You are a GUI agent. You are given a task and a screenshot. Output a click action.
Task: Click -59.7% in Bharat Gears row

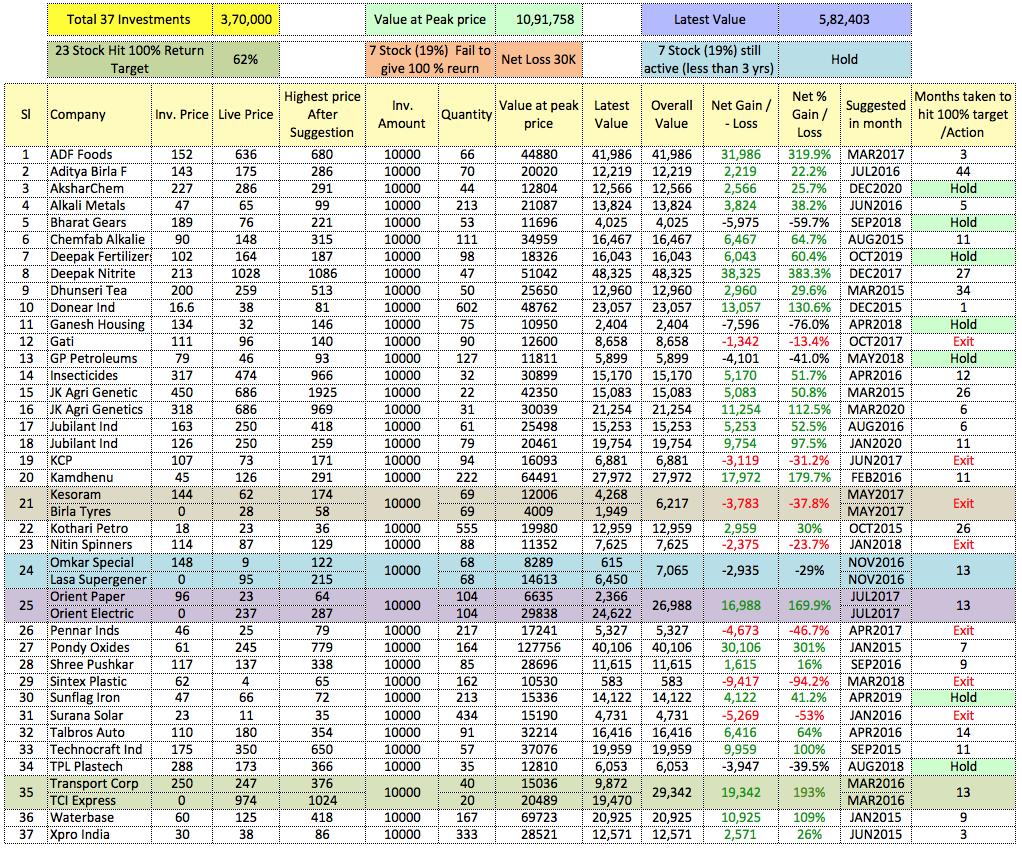point(810,222)
